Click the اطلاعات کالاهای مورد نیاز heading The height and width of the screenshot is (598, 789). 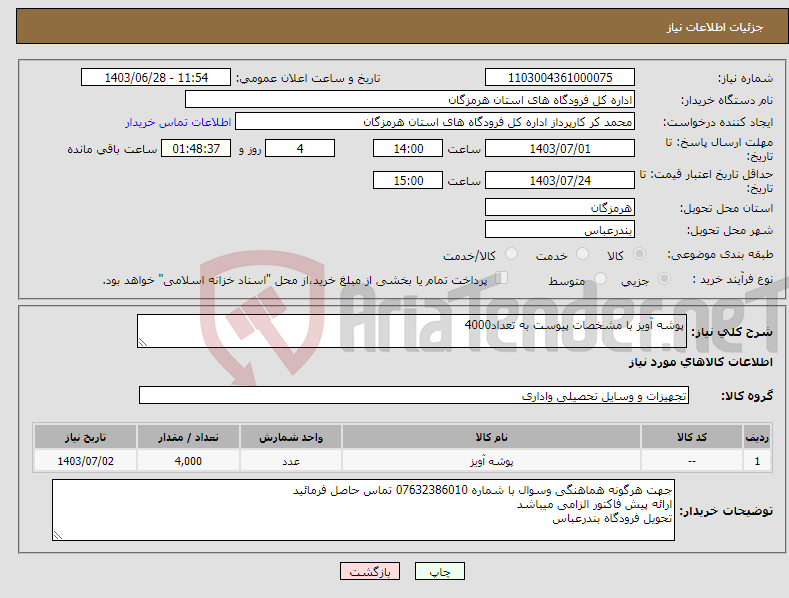(x=700, y=362)
